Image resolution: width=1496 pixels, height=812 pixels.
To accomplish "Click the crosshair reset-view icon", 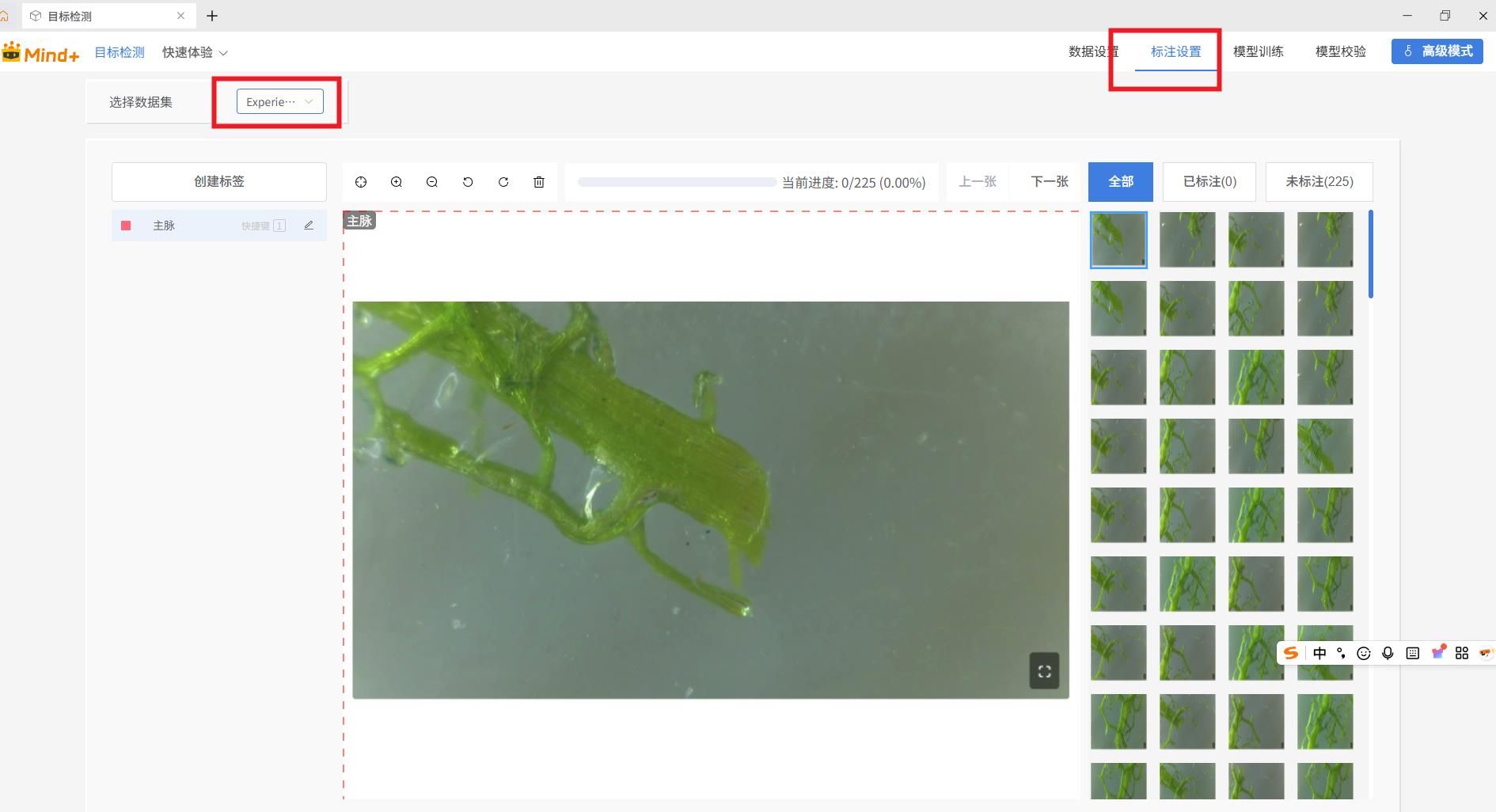I will click(x=361, y=182).
